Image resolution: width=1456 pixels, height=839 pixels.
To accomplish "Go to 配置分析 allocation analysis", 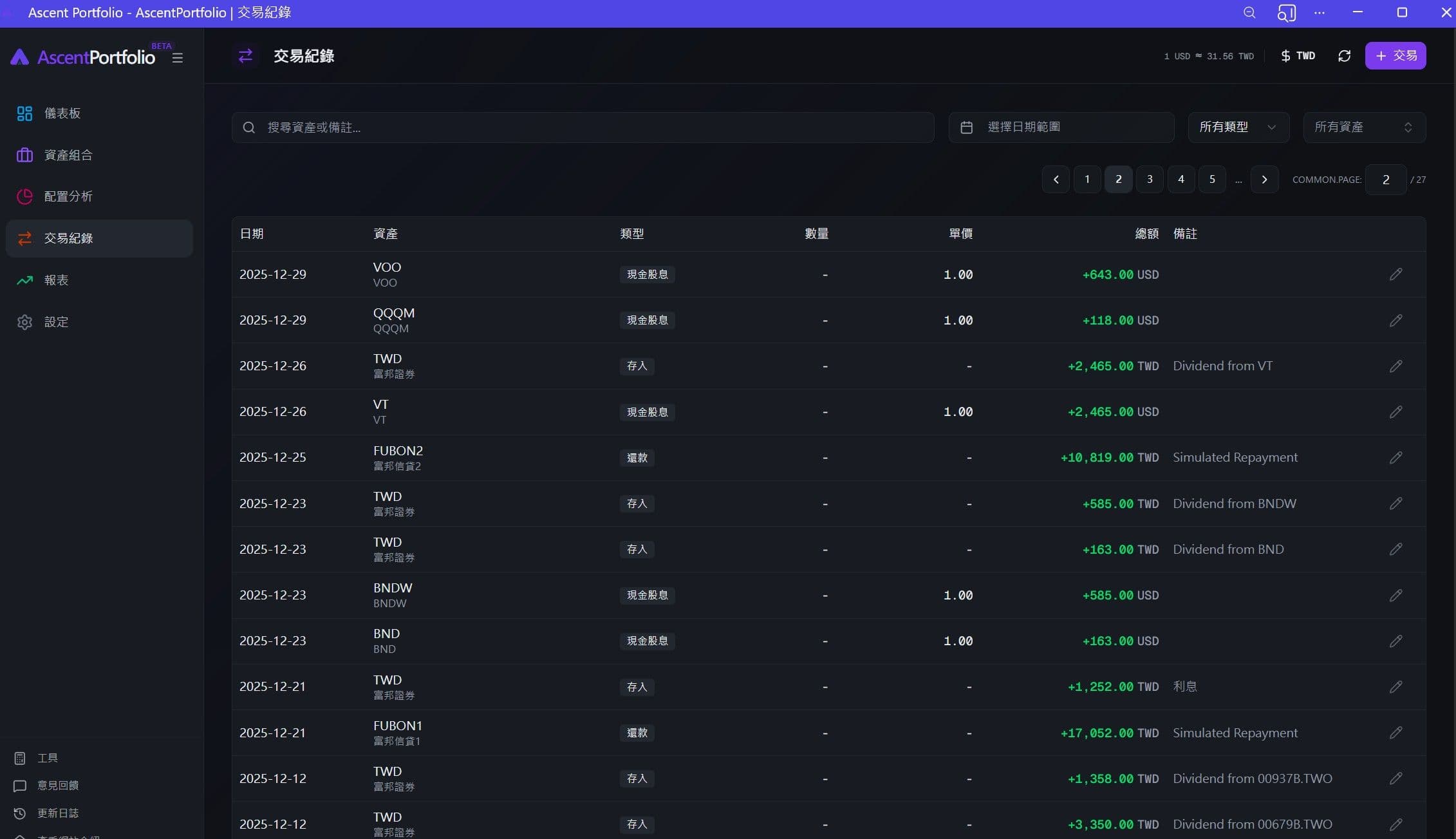I will point(99,196).
